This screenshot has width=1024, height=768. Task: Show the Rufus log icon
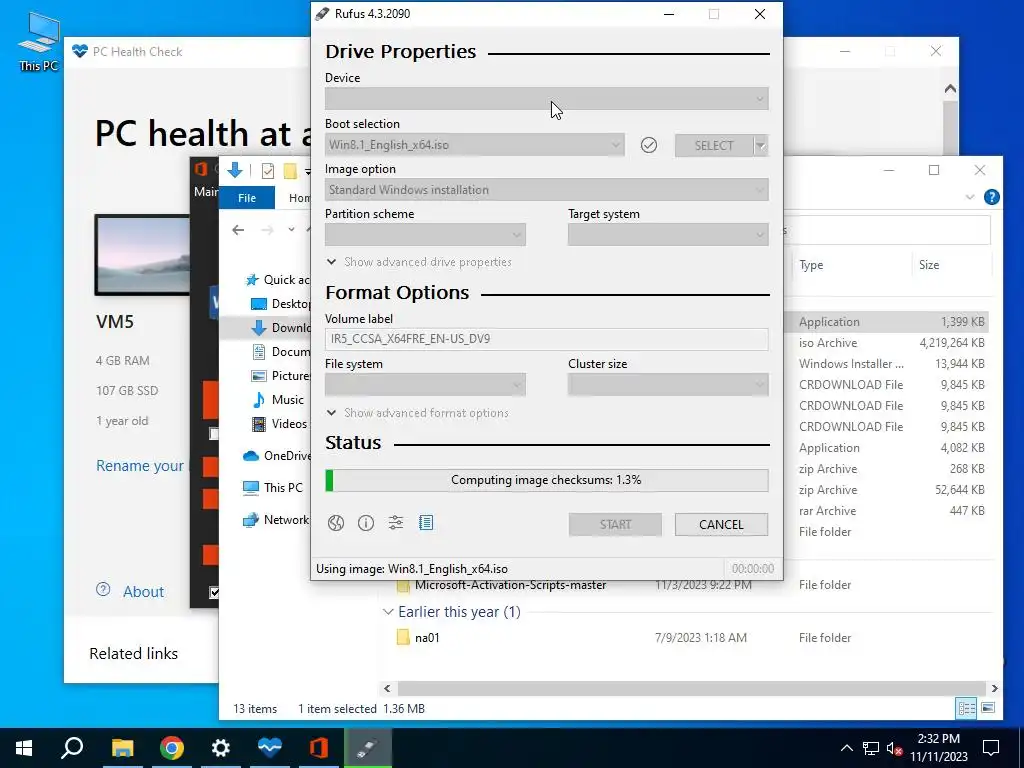(x=426, y=522)
